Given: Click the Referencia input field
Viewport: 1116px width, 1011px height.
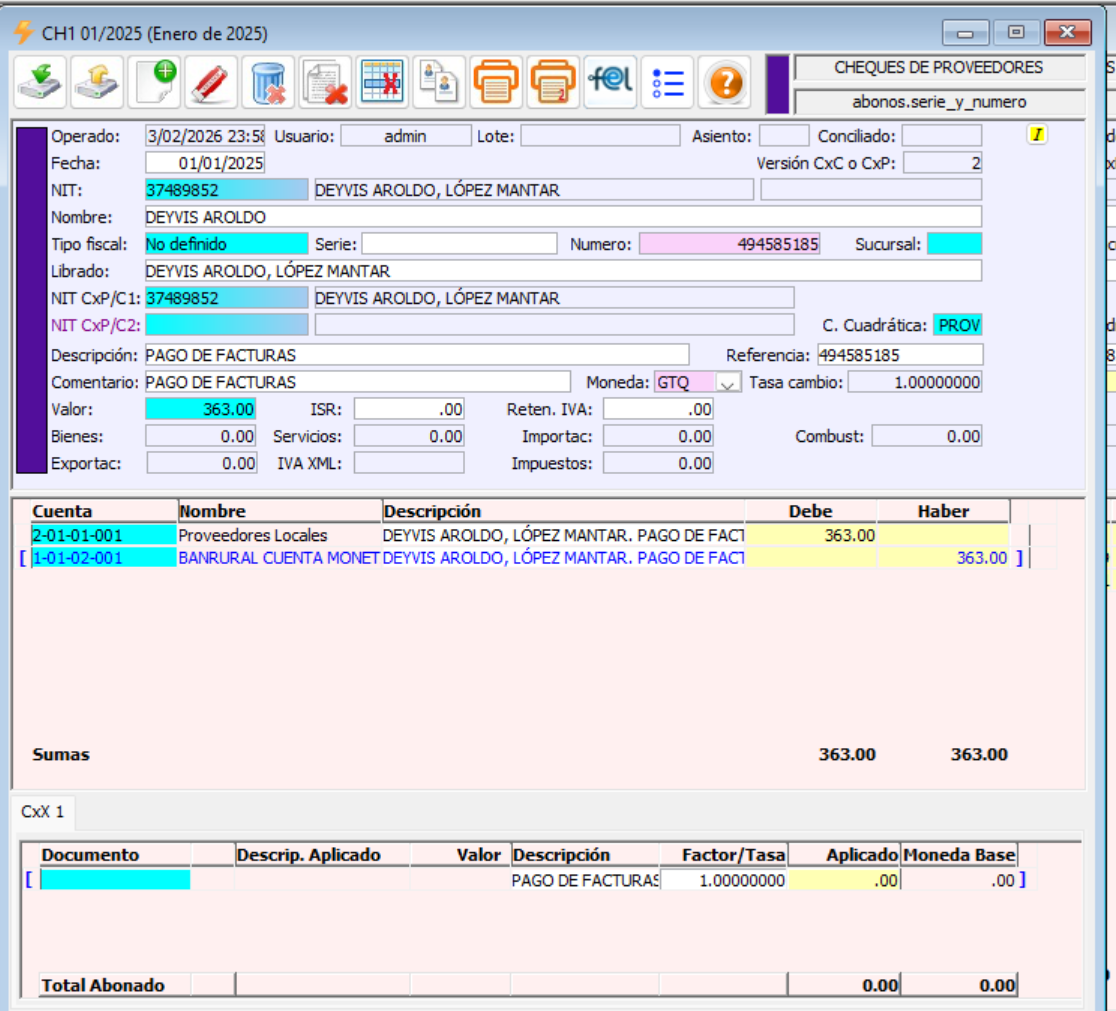Looking at the screenshot, I should tap(899, 355).
